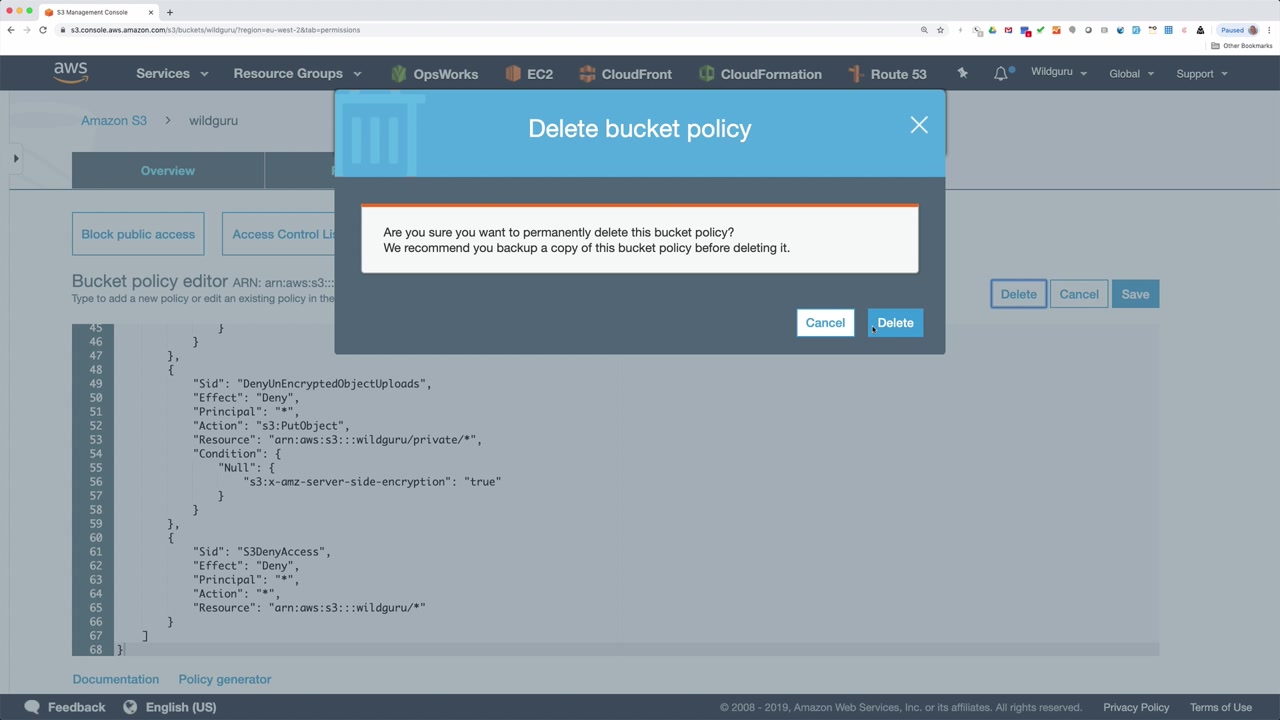1280x720 pixels.
Task: Open the Global region dropdown
Action: coord(1131,74)
